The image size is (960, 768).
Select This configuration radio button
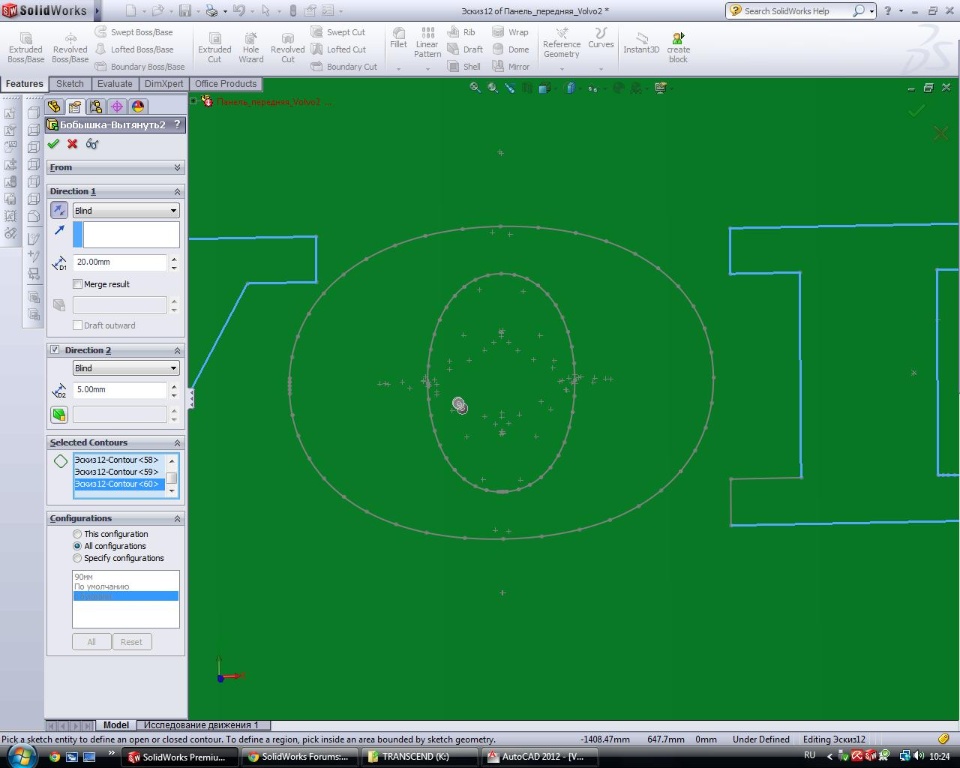[77, 534]
